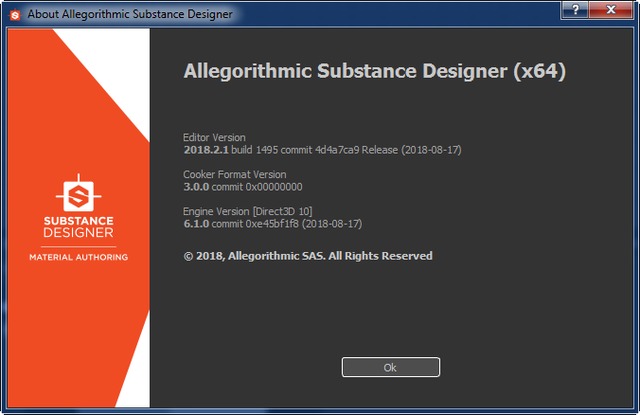
Task: Click the text 'build 1495 commit 4d4a7ca9'
Action: click(x=295, y=150)
